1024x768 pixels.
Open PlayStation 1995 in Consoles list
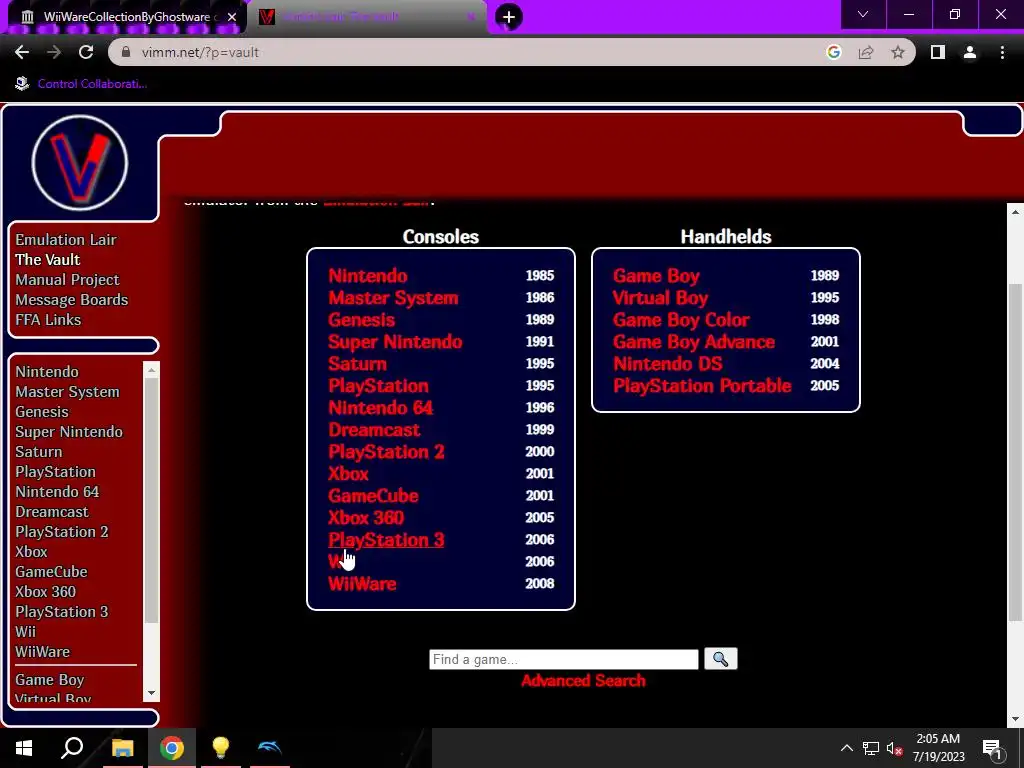point(378,386)
